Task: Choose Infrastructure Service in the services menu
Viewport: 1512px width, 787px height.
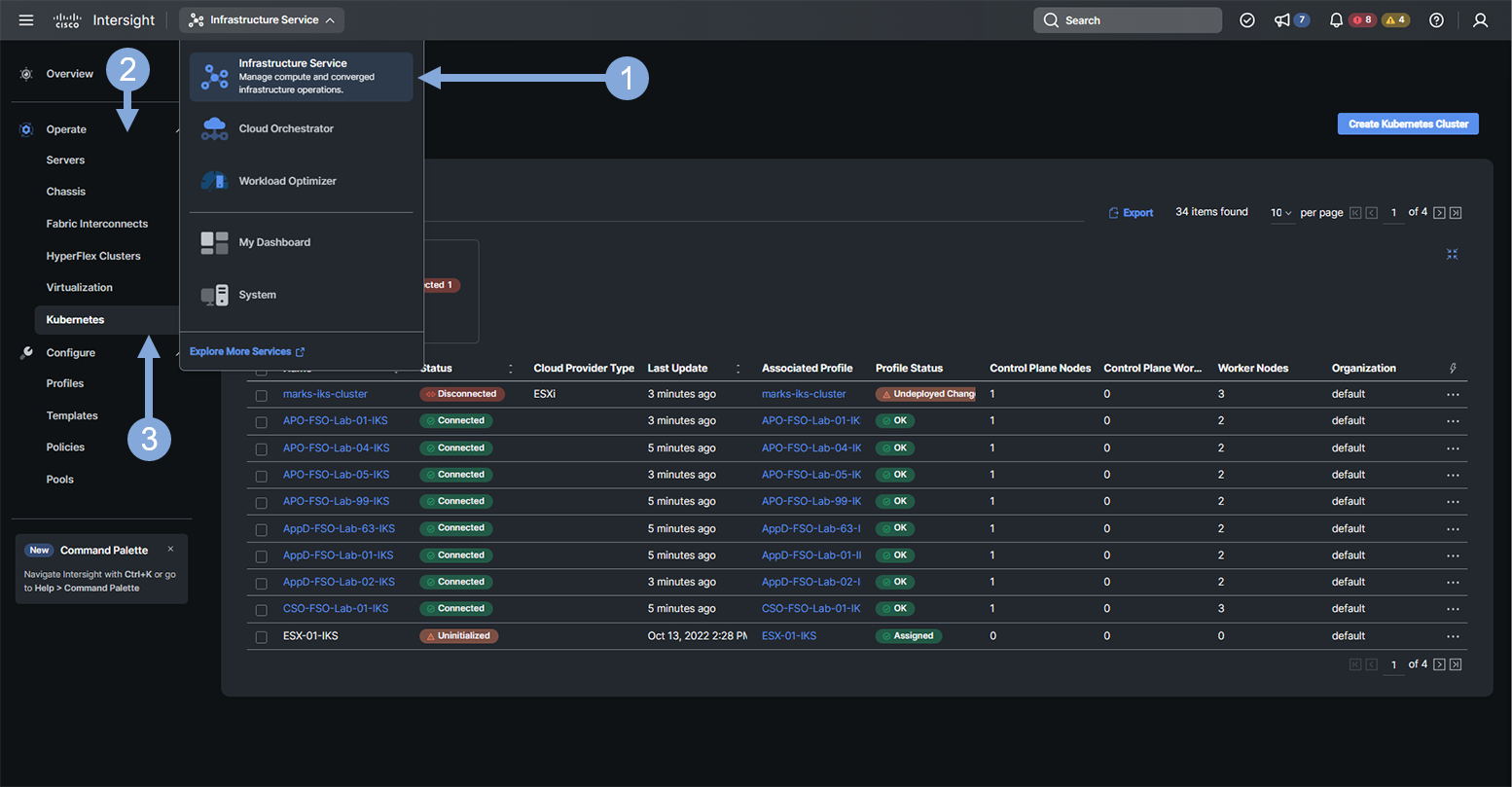Action: point(302,76)
